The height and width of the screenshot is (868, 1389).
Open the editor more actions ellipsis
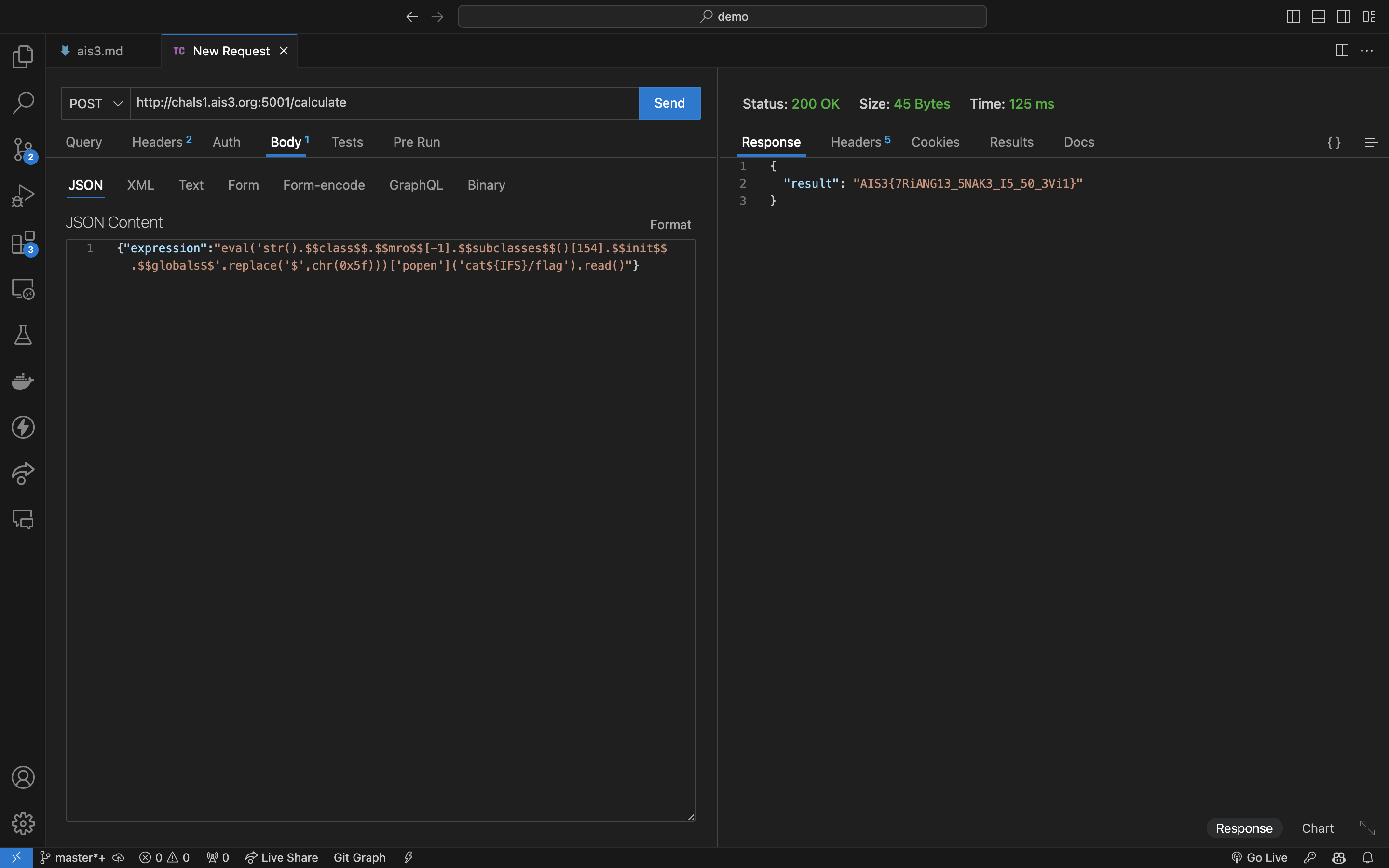point(1367,51)
